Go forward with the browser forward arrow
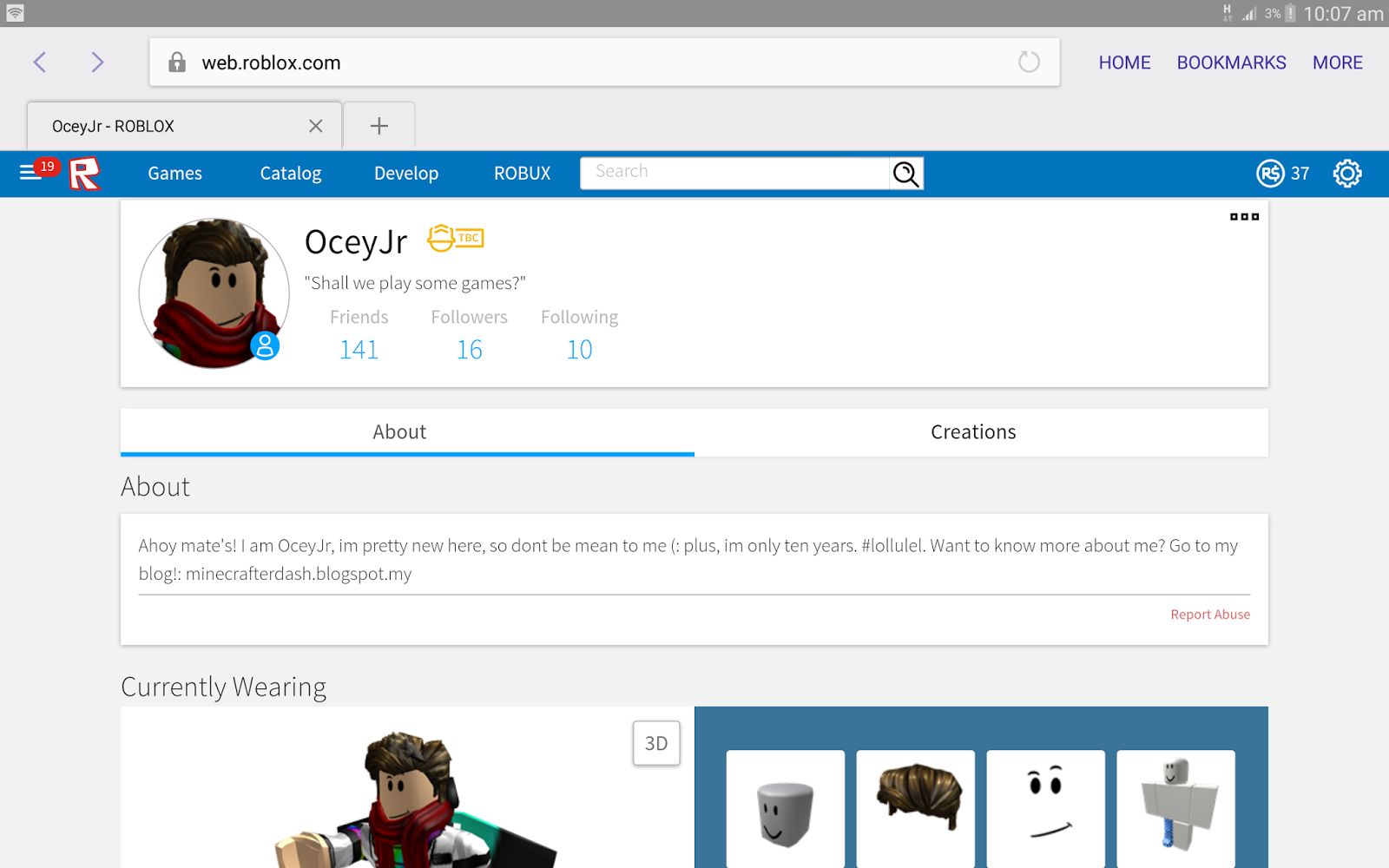 97,62
